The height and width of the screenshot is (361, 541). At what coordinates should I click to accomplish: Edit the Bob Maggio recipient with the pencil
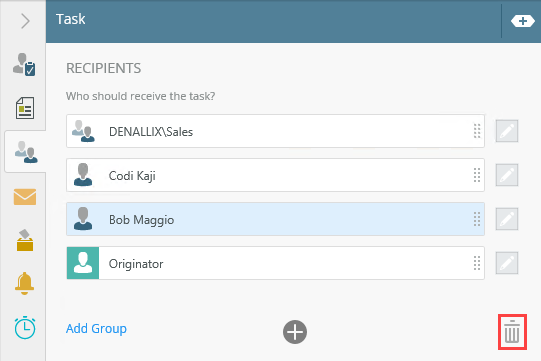[x=507, y=219]
